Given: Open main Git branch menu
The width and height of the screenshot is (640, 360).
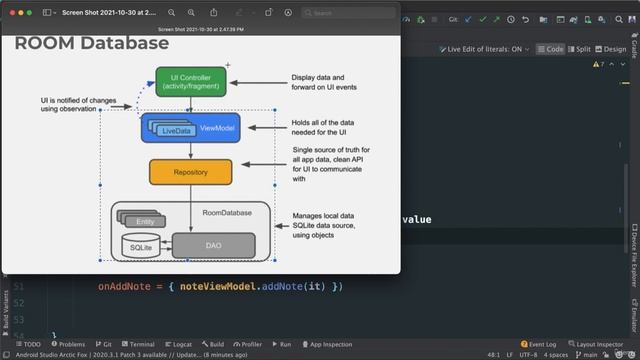Looking at the screenshot, I should coord(586,355).
